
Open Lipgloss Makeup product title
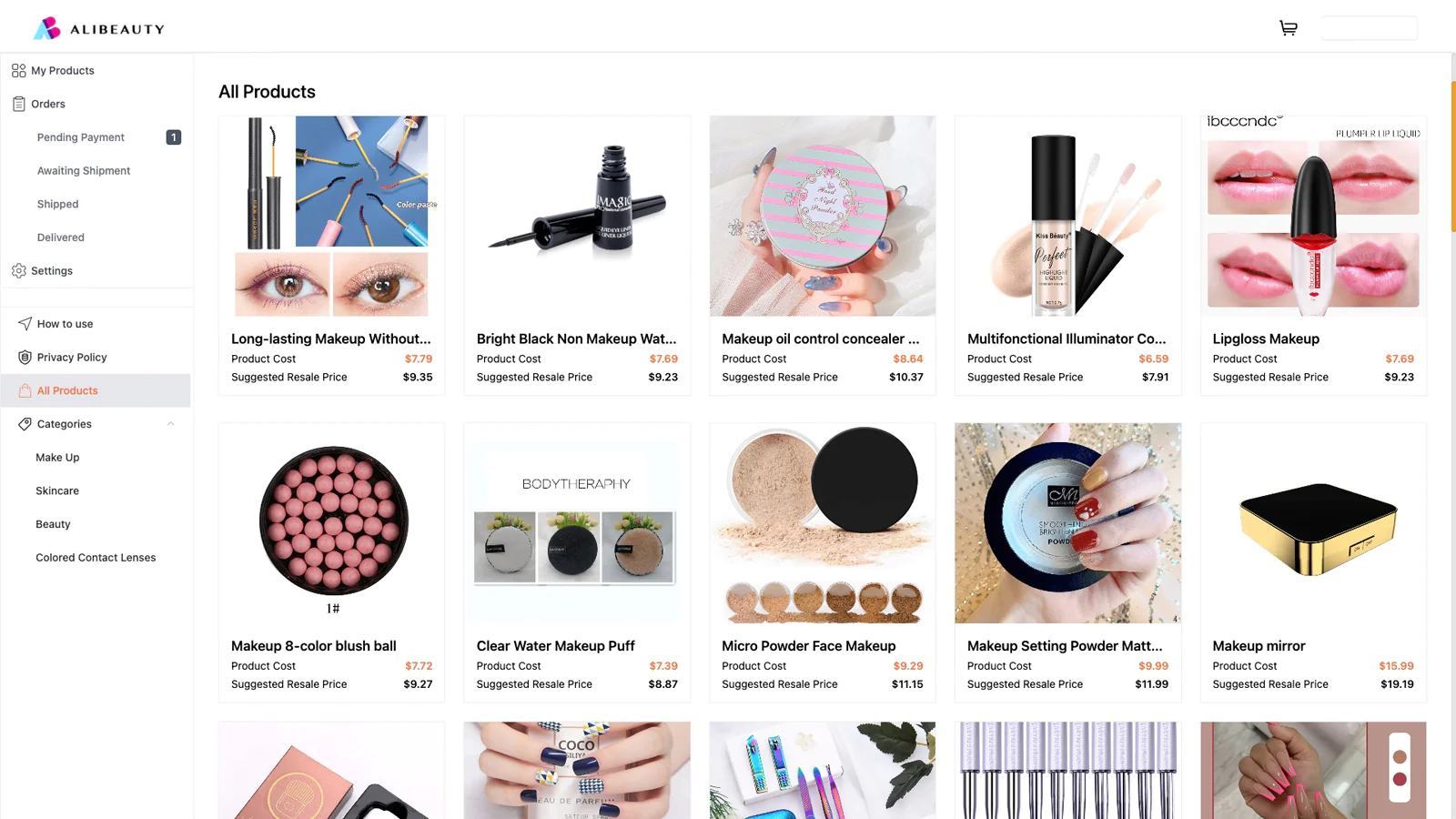click(x=1265, y=339)
